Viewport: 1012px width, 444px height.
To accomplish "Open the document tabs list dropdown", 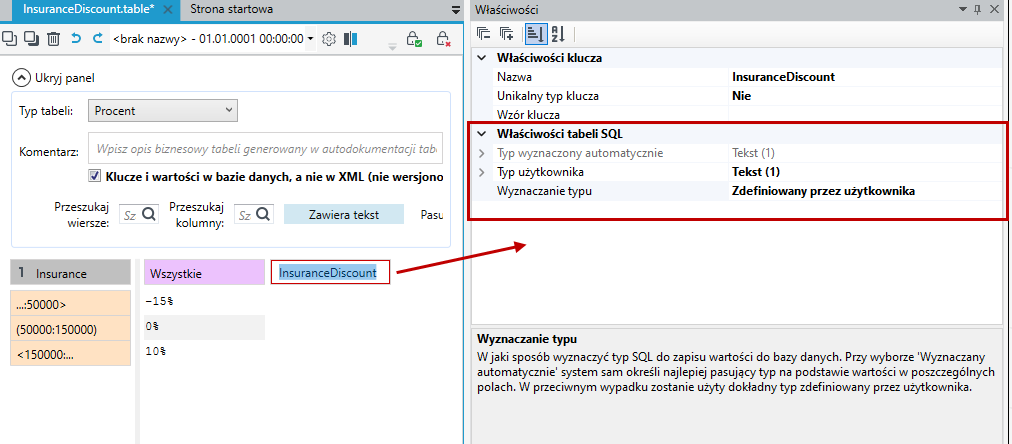I will tap(454, 10).
